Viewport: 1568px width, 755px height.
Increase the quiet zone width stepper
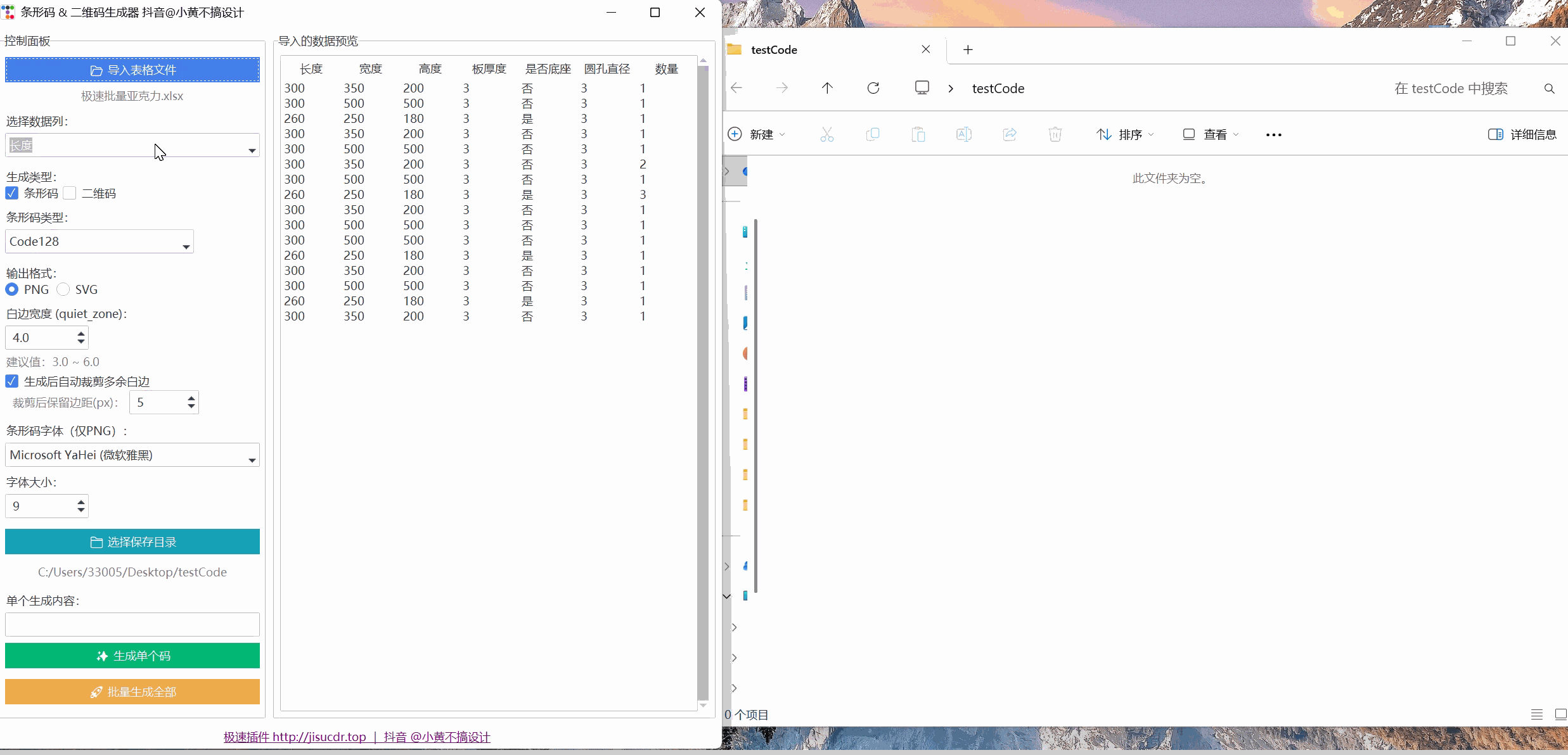[80, 333]
